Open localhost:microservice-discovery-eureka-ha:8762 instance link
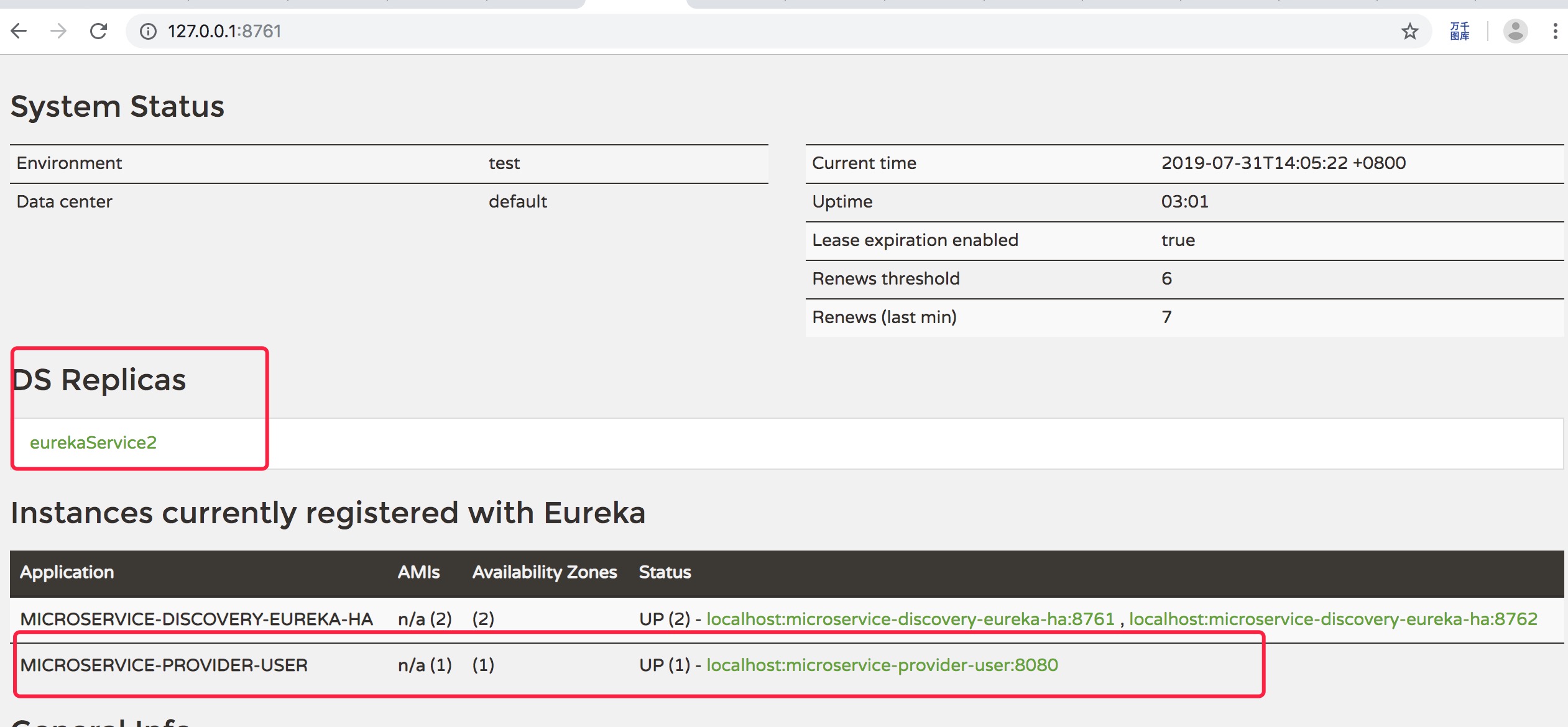The image size is (1568, 727). (x=1333, y=619)
